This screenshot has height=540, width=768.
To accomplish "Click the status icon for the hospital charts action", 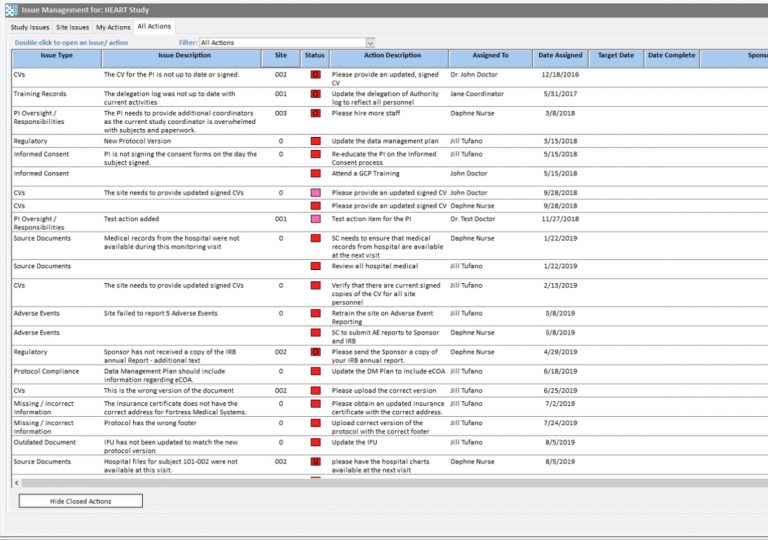I will 315,462.
